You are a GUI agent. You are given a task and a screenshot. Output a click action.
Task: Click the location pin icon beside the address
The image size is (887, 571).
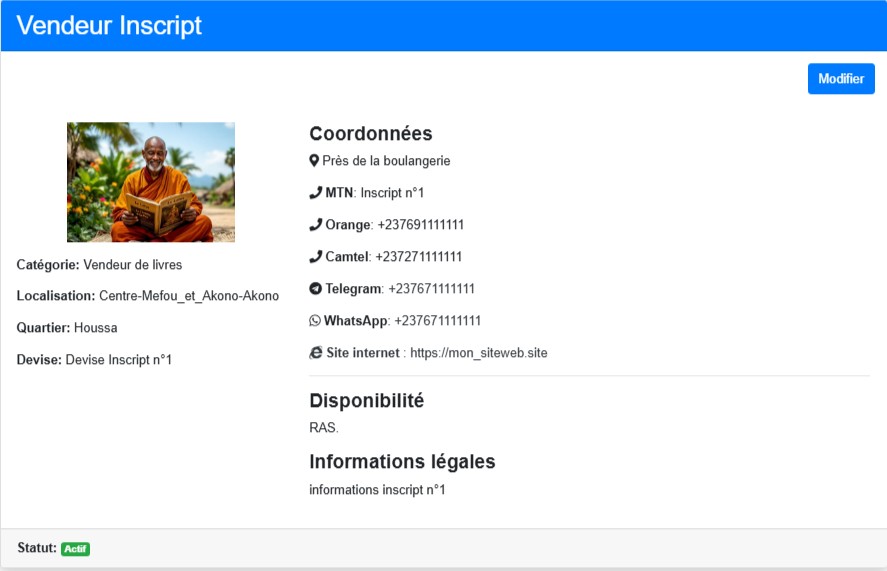[314, 161]
